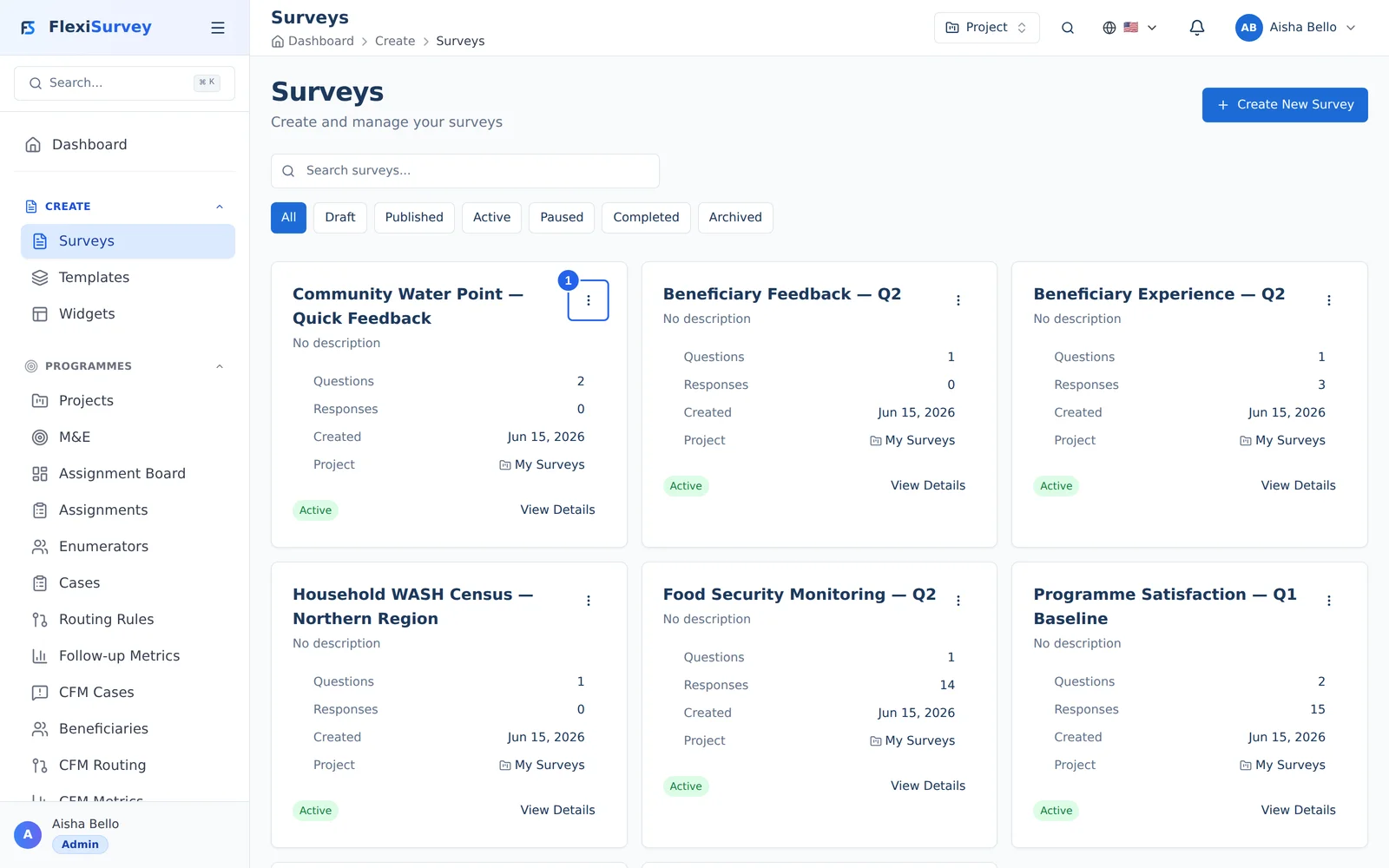This screenshot has width=1389, height=868.
Task: Open options menu for Beneficiary Feedback — Q2
Action: pyautogui.click(x=958, y=300)
